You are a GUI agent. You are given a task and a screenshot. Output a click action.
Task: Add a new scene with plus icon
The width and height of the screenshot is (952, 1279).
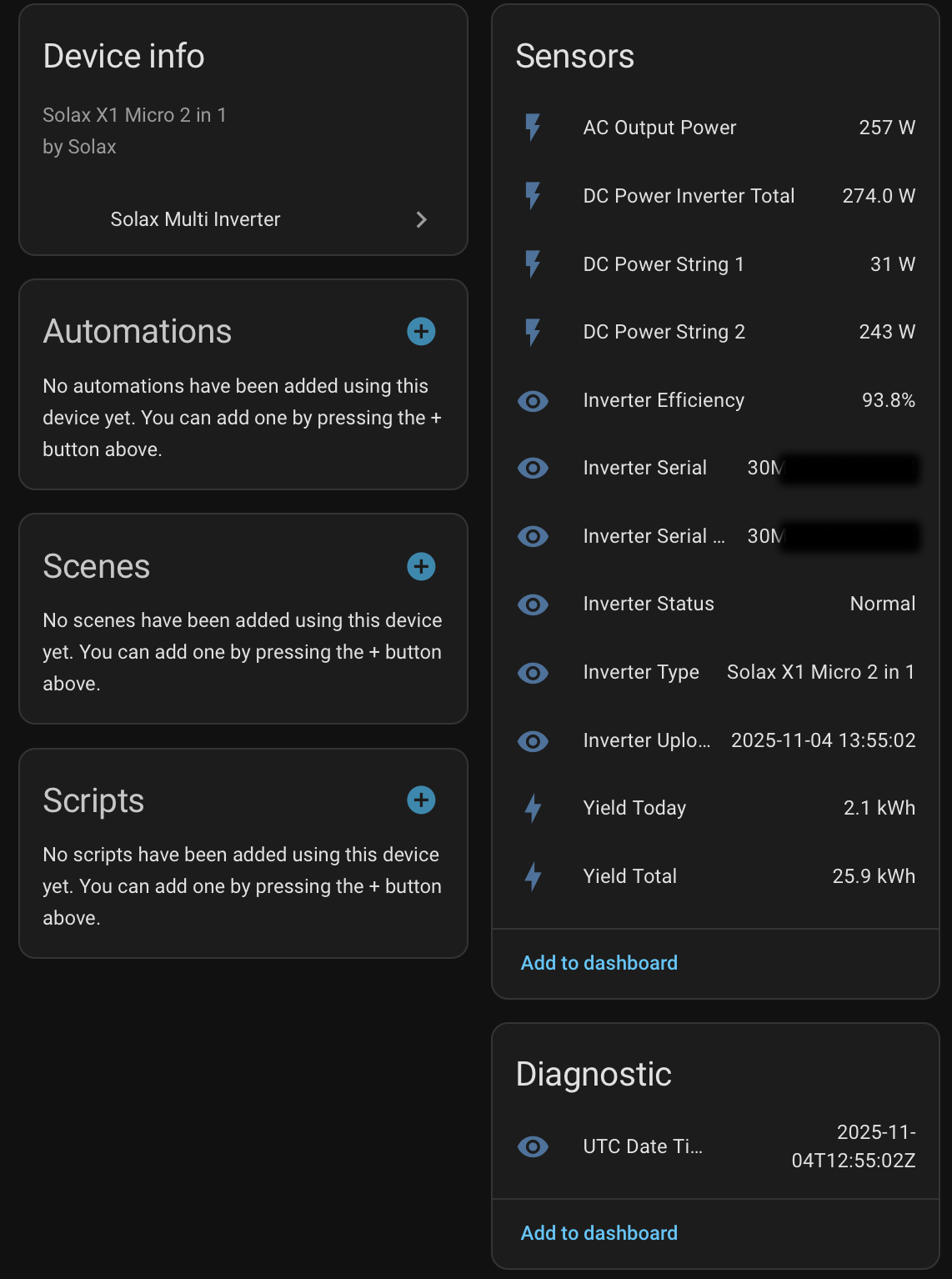pyautogui.click(x=421, y=566)
